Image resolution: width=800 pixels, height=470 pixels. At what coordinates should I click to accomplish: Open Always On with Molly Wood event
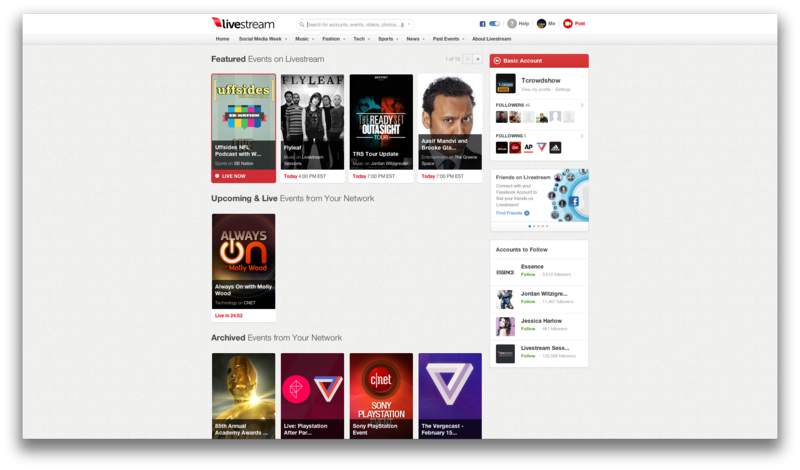(243, 267)
